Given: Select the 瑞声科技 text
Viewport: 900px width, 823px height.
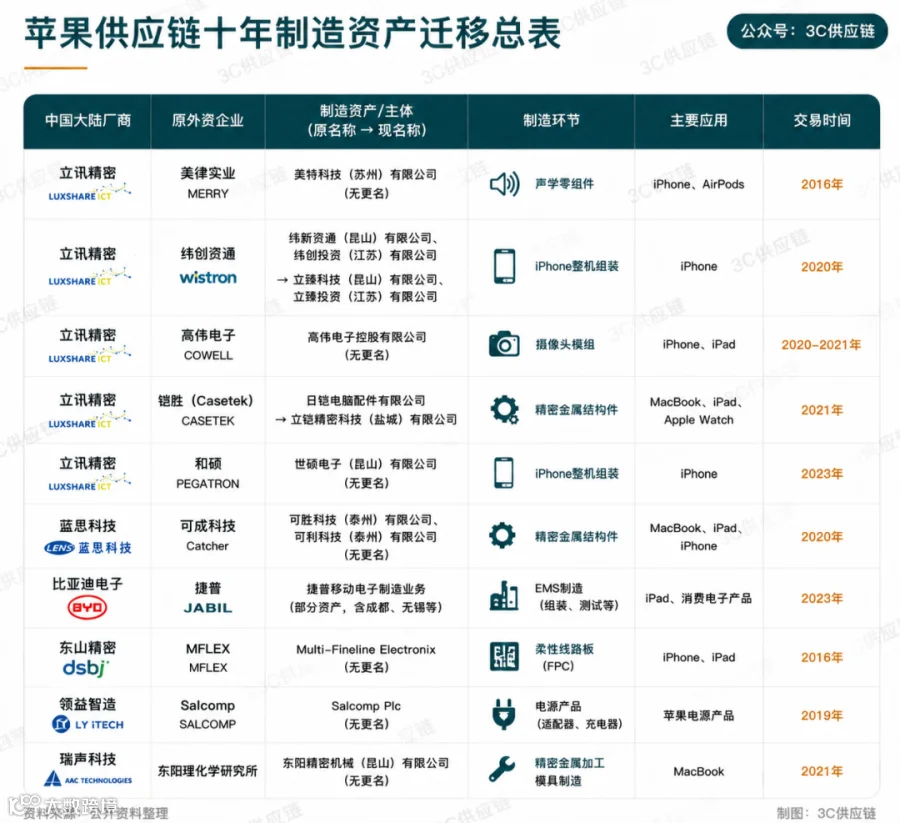Looking at the screenshot, I should pyautogui.click(x=88, y=759).
